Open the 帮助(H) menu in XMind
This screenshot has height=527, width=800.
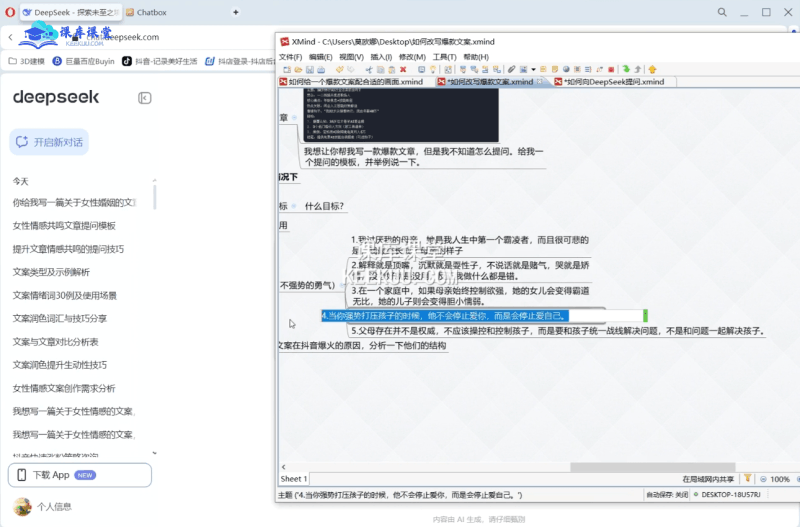pyautogui.click(x=476, y=57)
